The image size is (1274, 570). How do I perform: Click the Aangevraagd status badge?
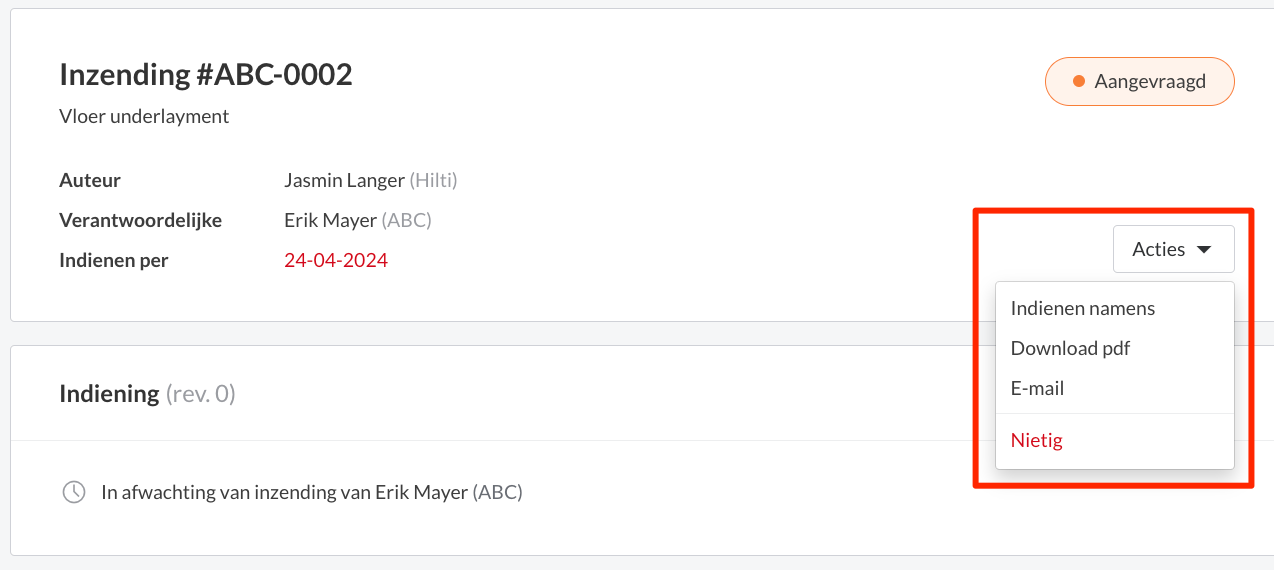[1139, 81]
